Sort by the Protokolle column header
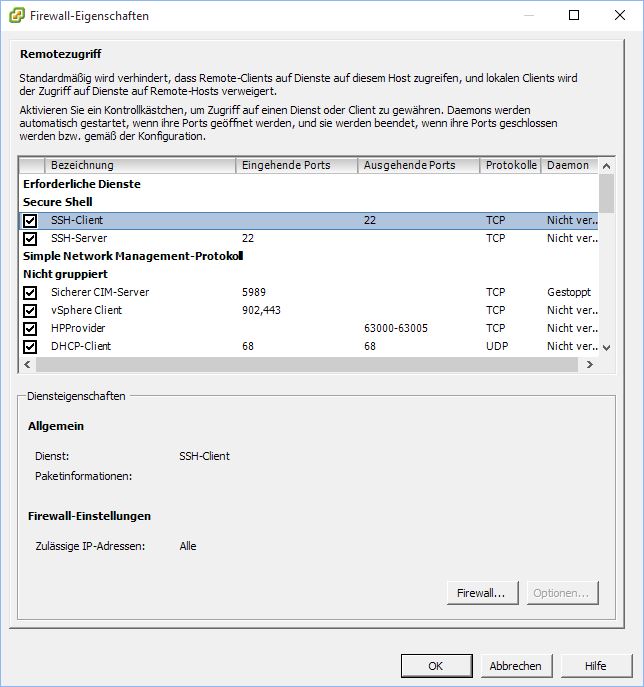 510,165
